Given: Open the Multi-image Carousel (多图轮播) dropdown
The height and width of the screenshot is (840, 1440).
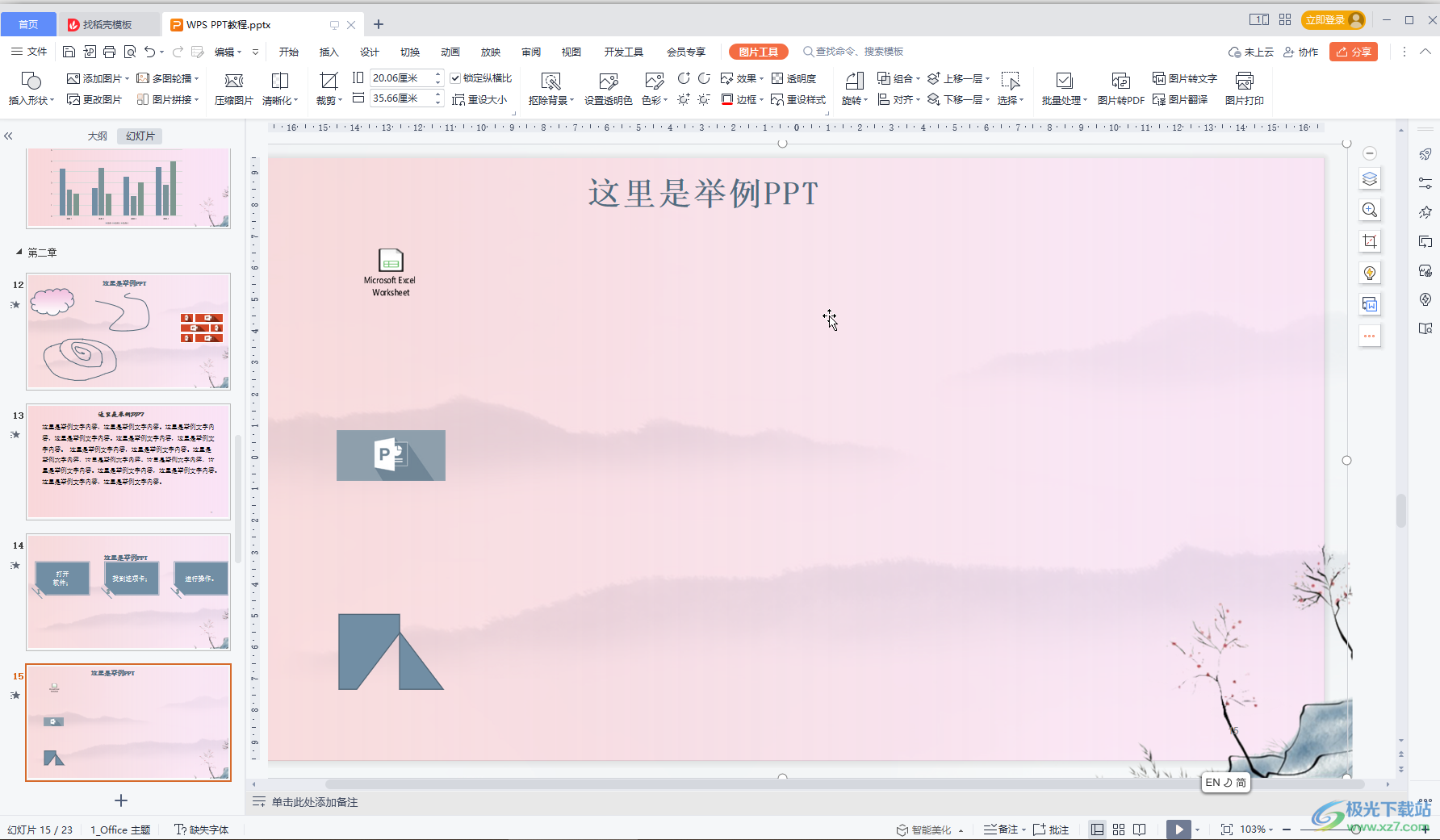Looking at the screenshot, I should tap(167, 78).
